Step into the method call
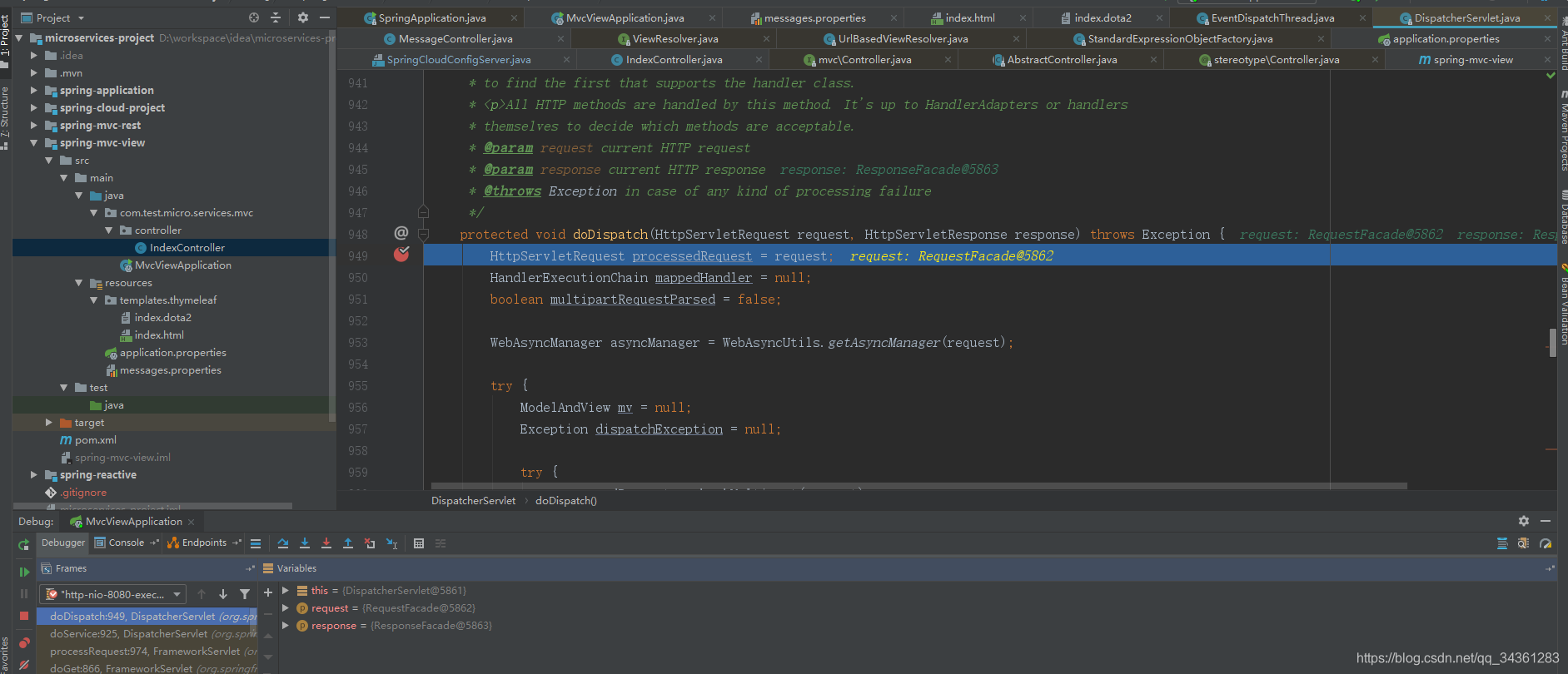This screenshot has height=674, width=1568. pyautogui.click(x=305, y=543)
